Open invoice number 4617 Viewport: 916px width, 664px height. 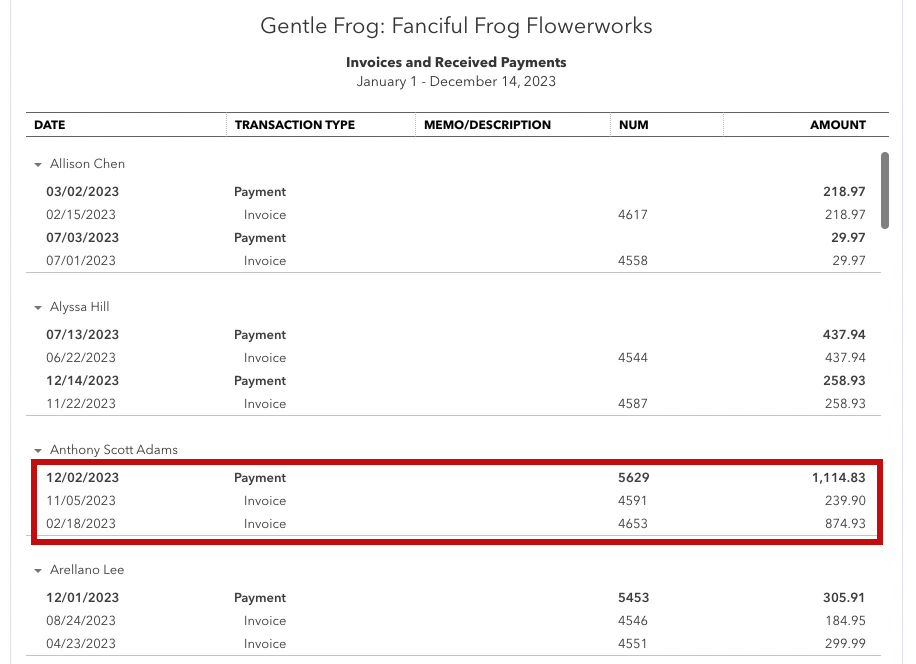(x=456, y=215)
